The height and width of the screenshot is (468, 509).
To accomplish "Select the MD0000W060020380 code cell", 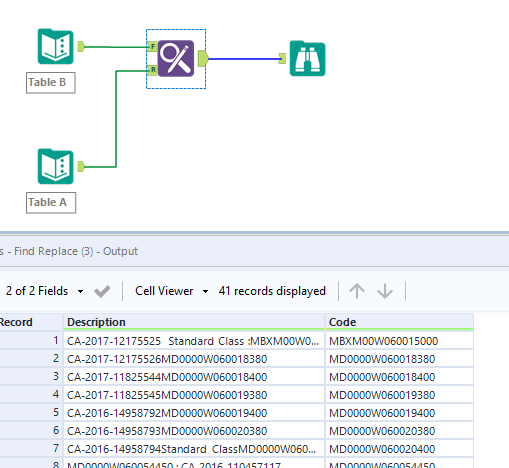I will (x=399, y=431).
